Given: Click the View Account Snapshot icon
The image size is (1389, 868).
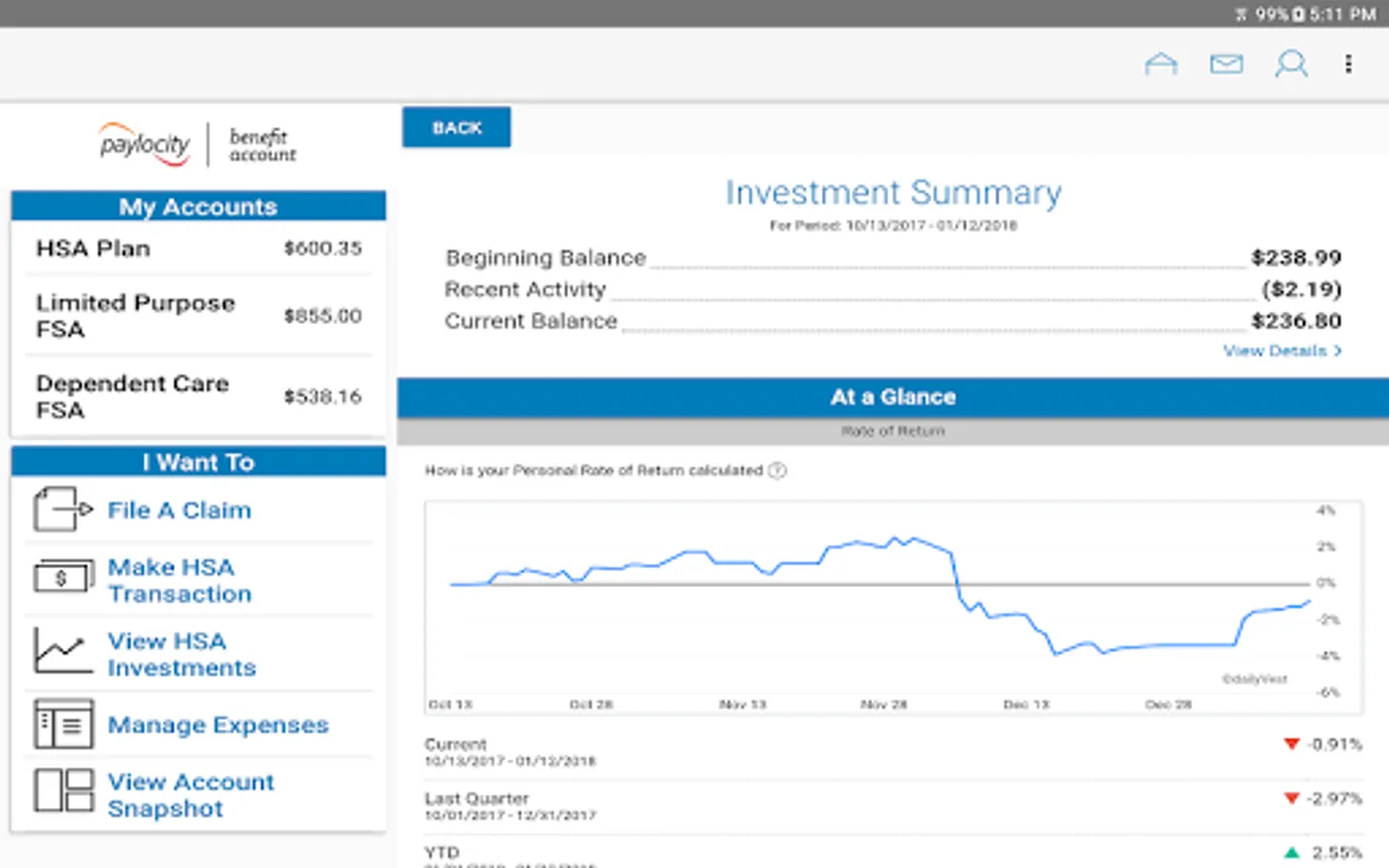Looking at the screenshot, I should [x=63, y=792].
